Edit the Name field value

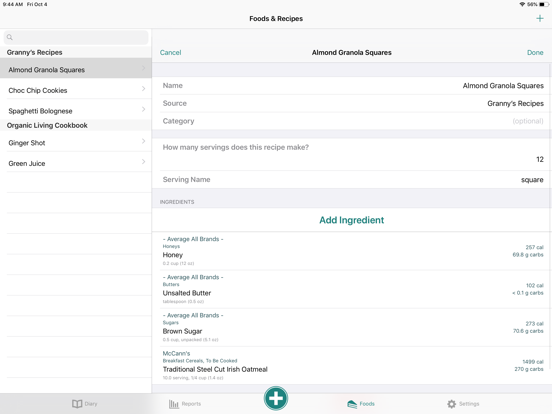[x=503, y=86]
